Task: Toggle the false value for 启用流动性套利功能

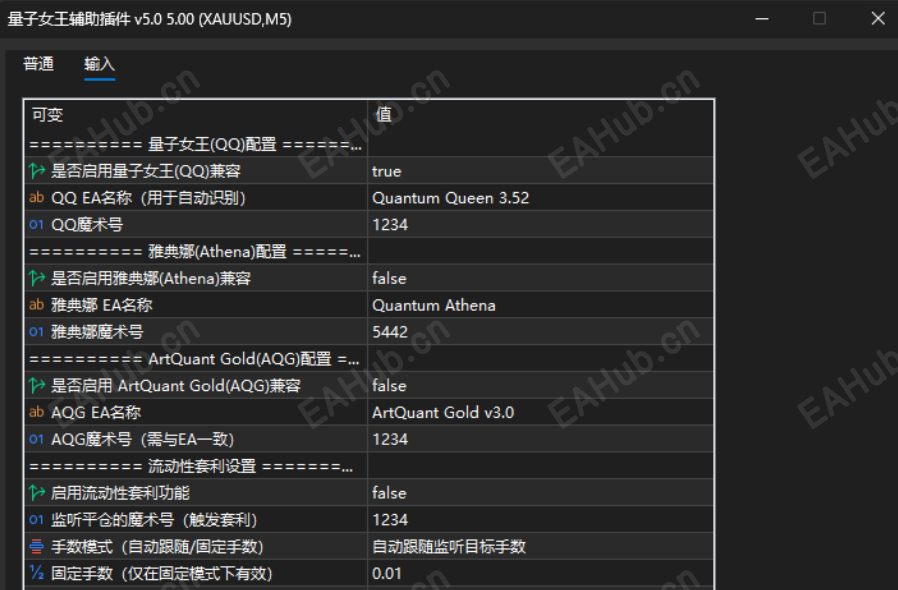Action: 540,493
